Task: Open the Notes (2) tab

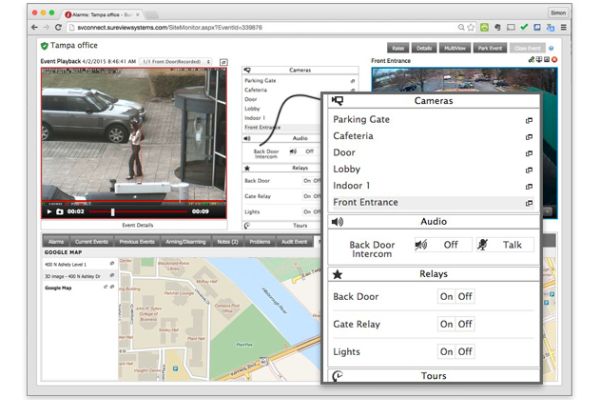Action: [228, 242]
